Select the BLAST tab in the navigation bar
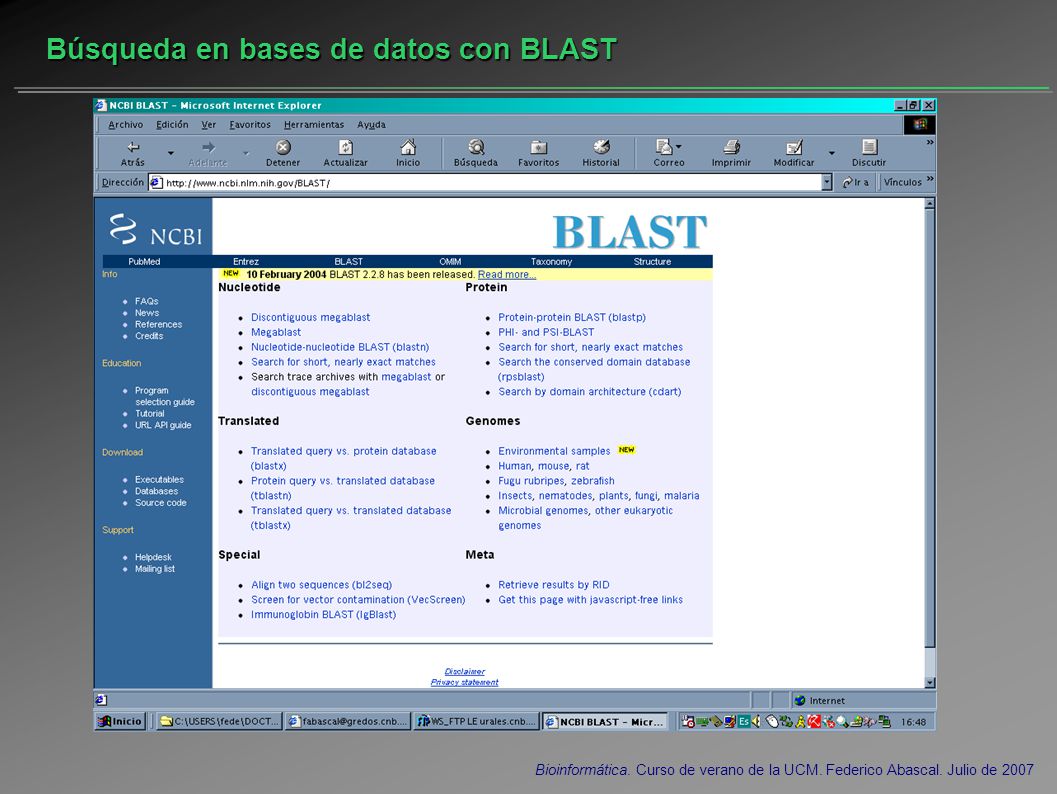Viewport: 1057px width, 794px height. 349,262
